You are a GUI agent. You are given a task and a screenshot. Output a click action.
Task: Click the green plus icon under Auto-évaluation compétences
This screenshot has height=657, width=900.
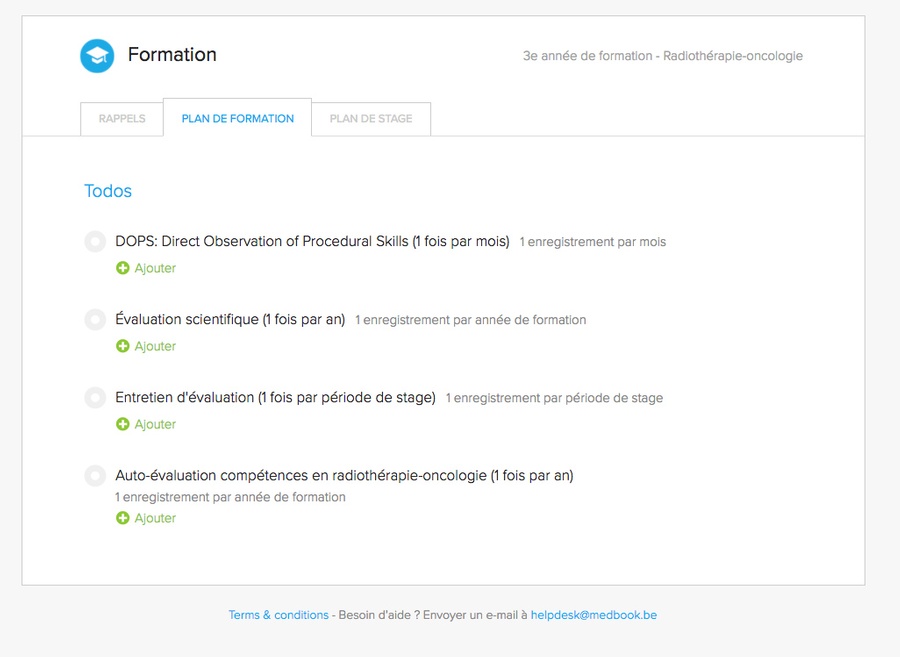coord(123,518)
